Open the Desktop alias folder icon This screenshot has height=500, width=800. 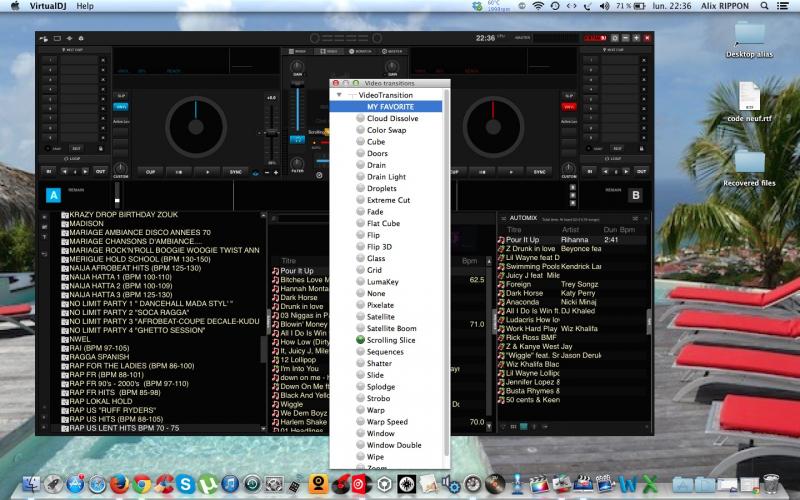point(749,34)
